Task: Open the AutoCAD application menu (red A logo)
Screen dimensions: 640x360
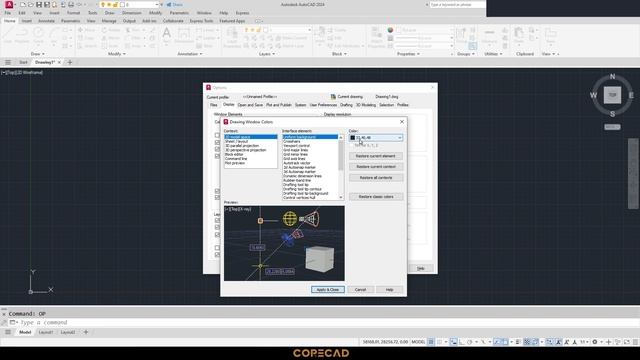Action: click(9, 4)
